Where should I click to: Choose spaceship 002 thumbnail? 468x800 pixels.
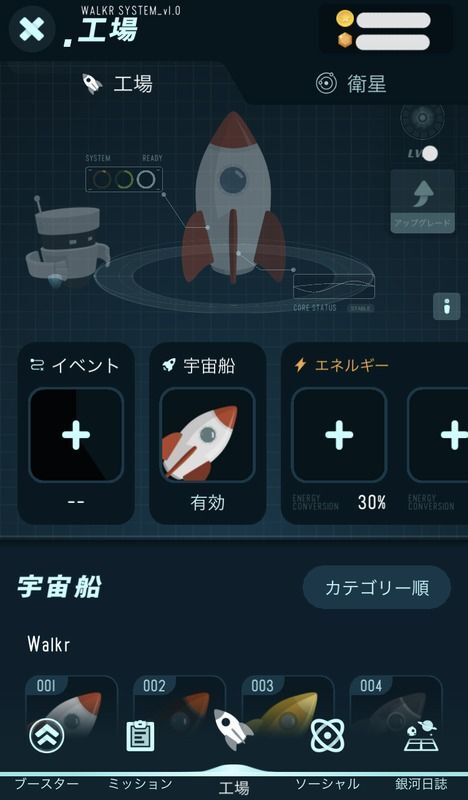coord(180,709)
